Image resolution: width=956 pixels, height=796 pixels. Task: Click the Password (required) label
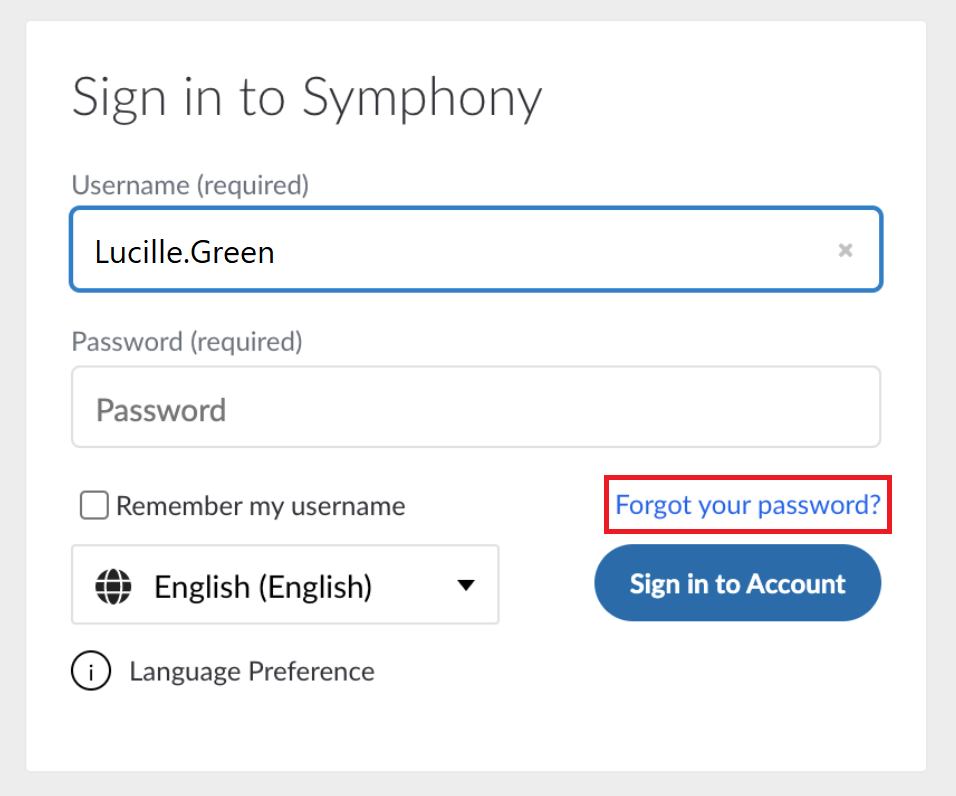pos(187,342)
